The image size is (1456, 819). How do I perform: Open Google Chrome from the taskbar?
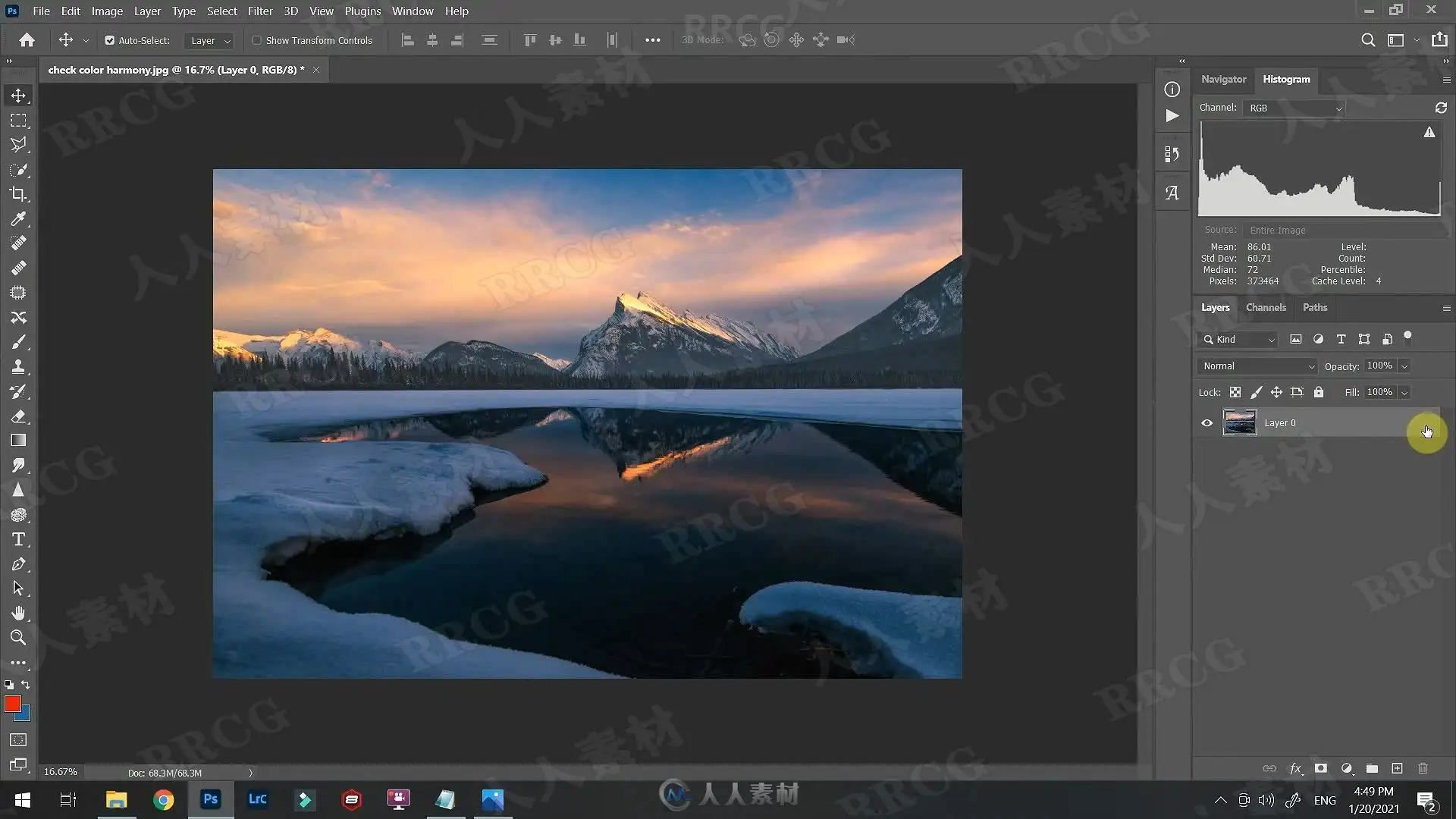[163, 799]
